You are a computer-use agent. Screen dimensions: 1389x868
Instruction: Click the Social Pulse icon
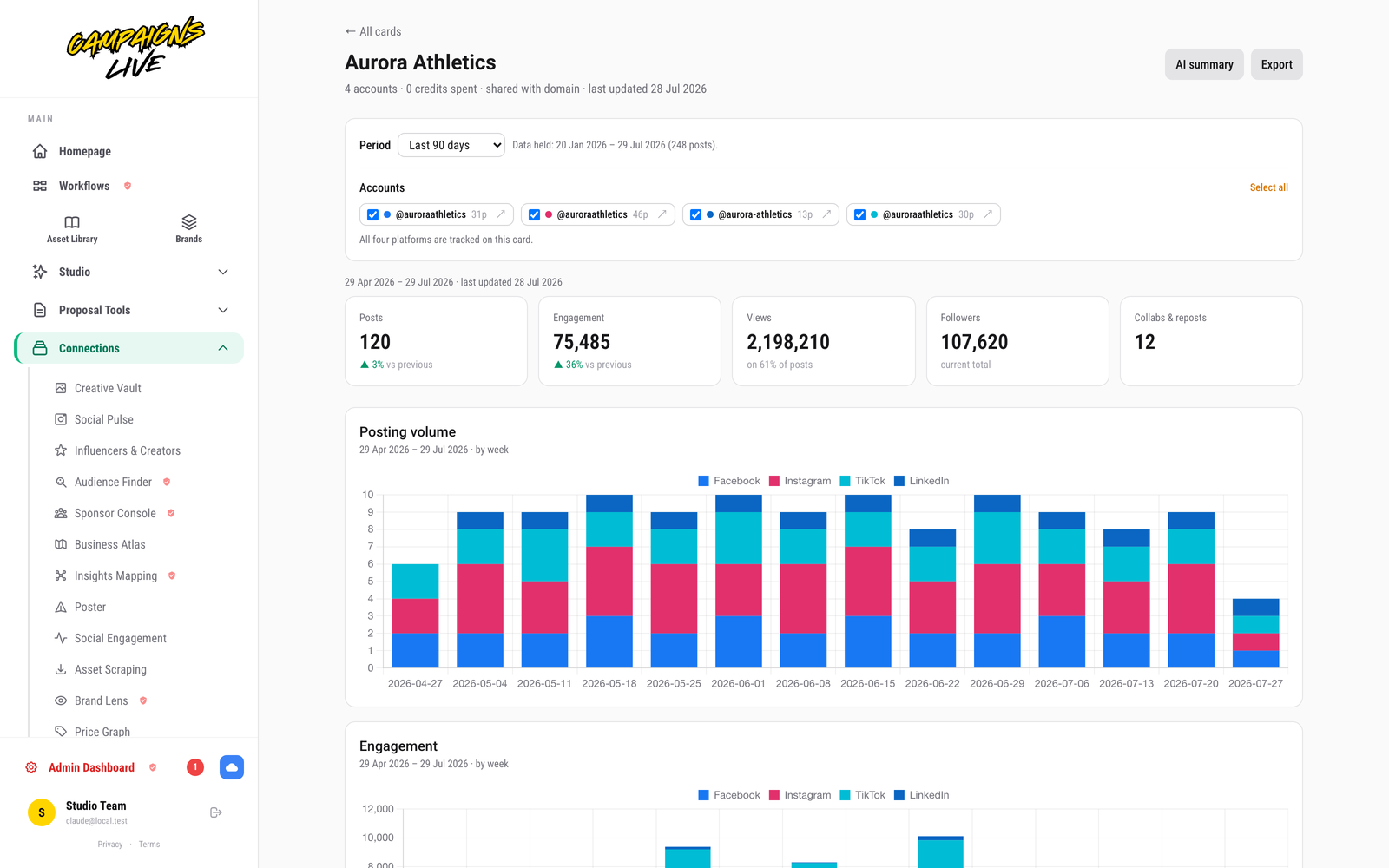61,419
